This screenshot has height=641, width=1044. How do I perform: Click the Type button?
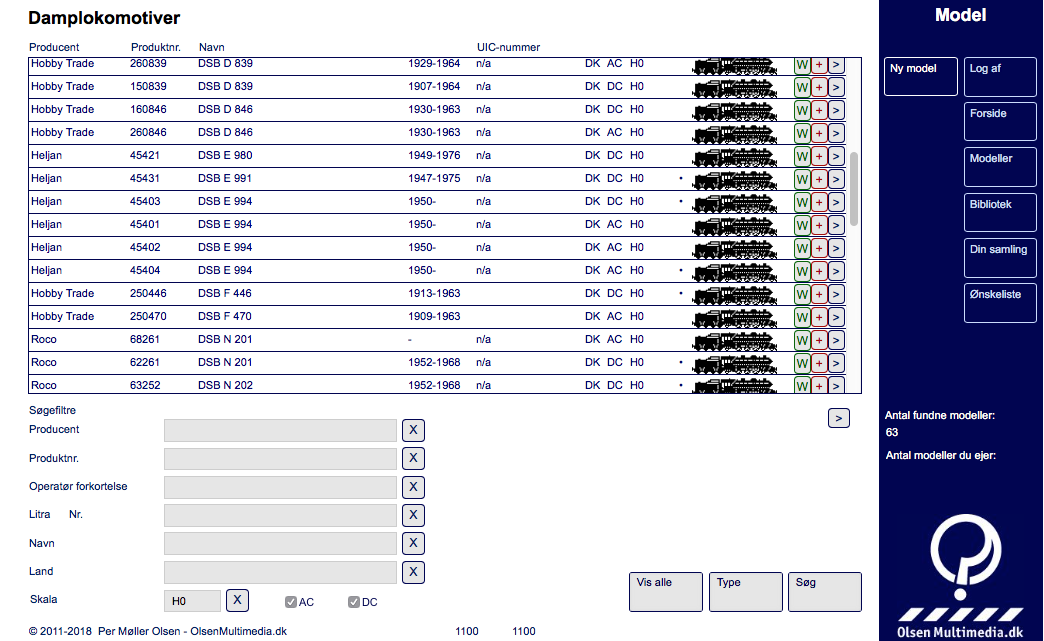tap(746, 592)
